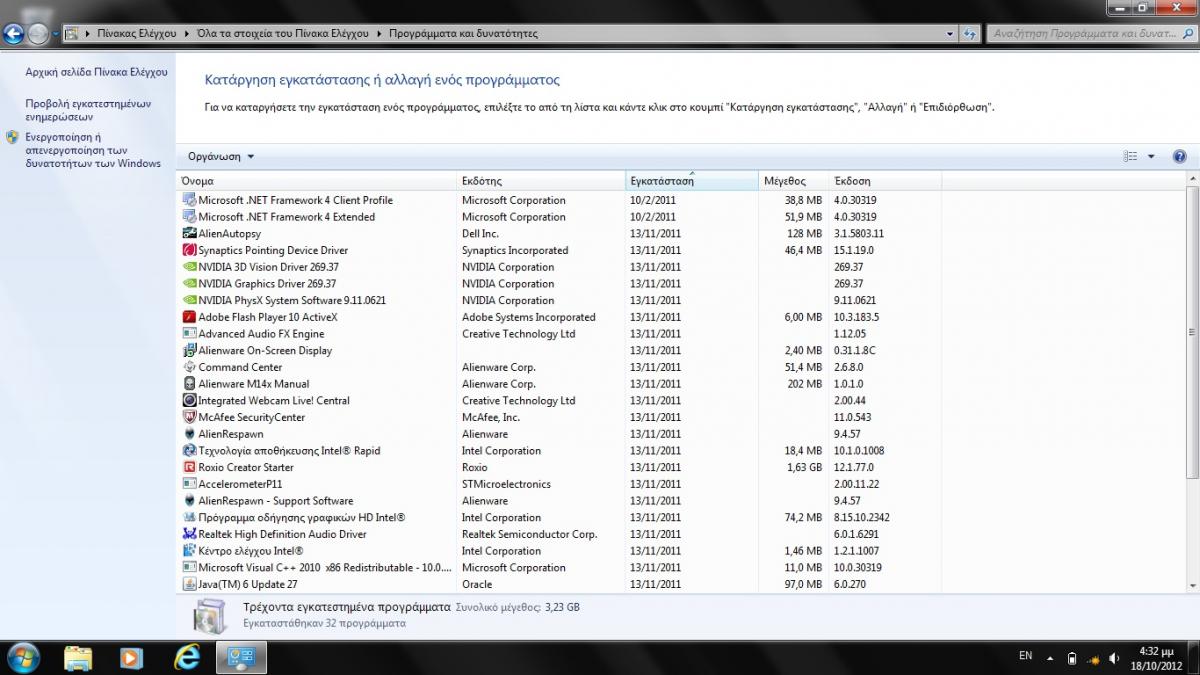Screen dimensions: 1200x675
Task: Select the NVIDIA Graphics Driver 269.37 entry
Action: coord(560,284)
